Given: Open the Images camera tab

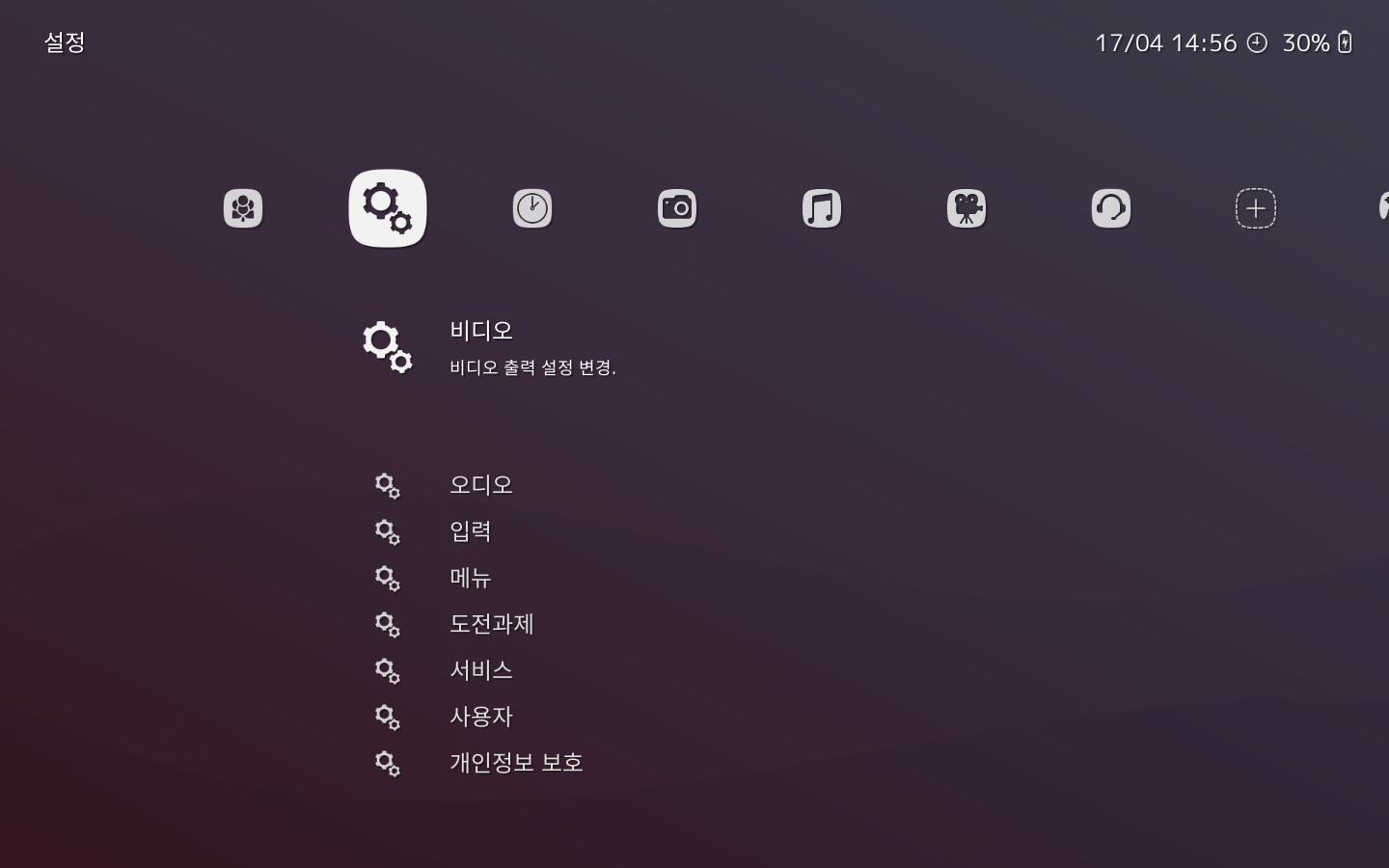Looking at the screenshot, I should point(677,208).
